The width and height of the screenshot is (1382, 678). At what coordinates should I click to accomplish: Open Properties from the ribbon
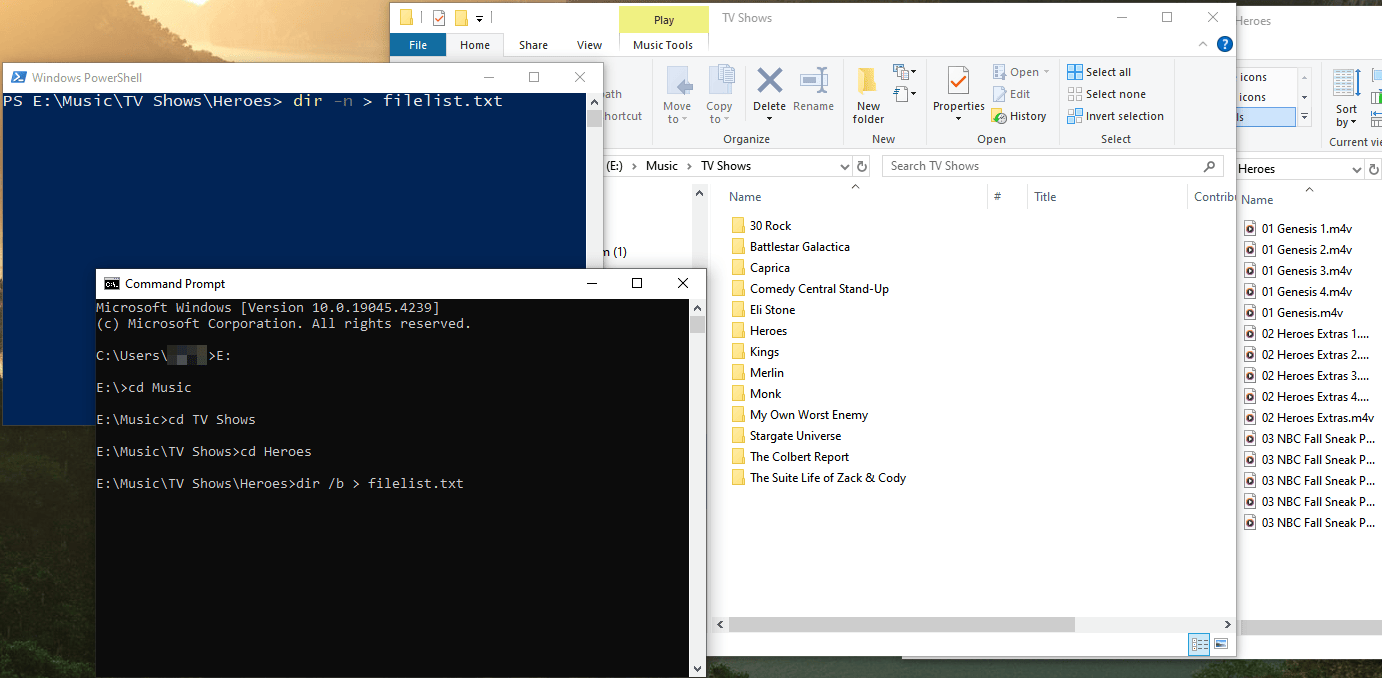pyautogui.click(x=958, y=82)
